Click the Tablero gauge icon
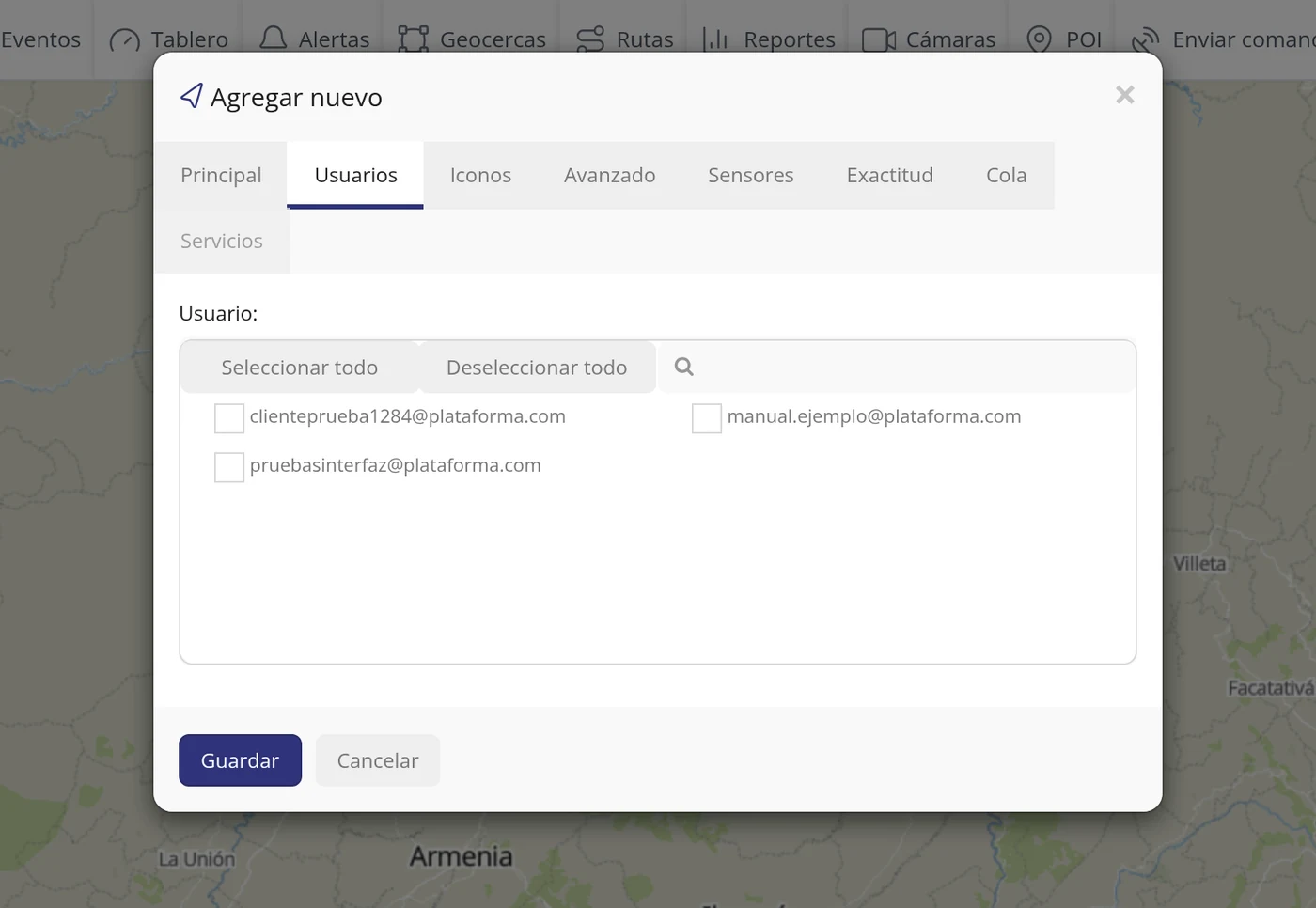Screen dimensions: 1316x908 [x=125, y=40]
